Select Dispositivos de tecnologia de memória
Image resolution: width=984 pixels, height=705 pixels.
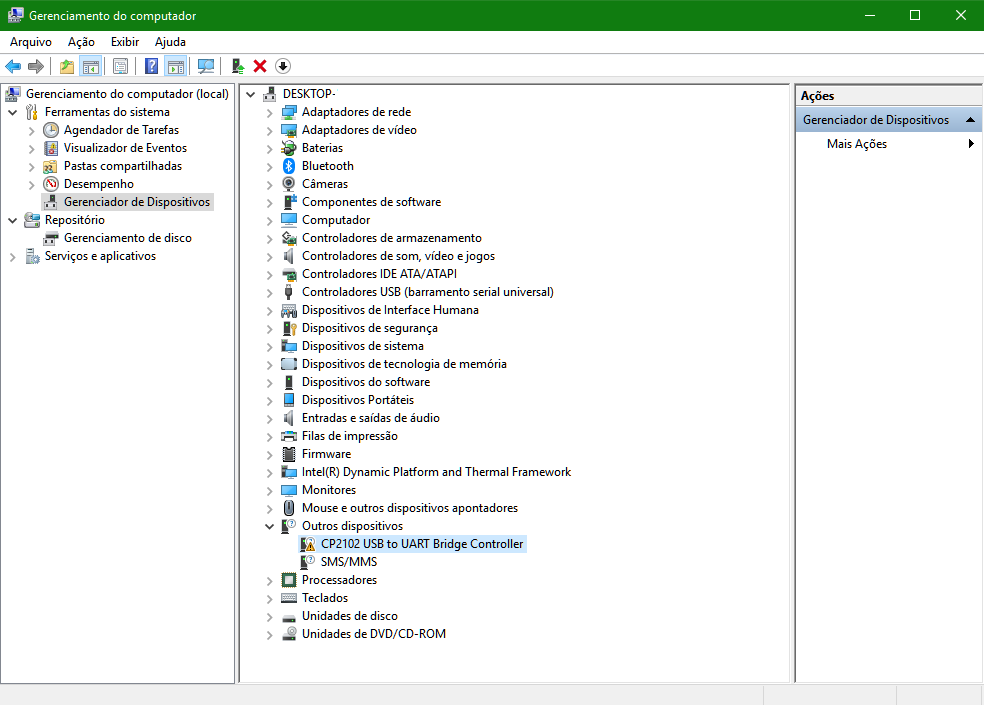[404, 364]
